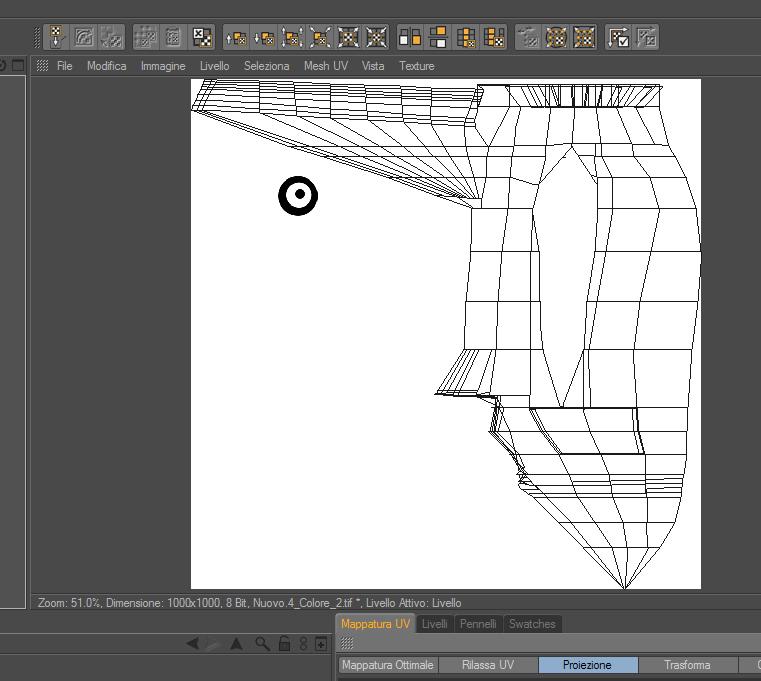Click the greyed-out last icon in the top toolbar

click(x=646, y=37)
